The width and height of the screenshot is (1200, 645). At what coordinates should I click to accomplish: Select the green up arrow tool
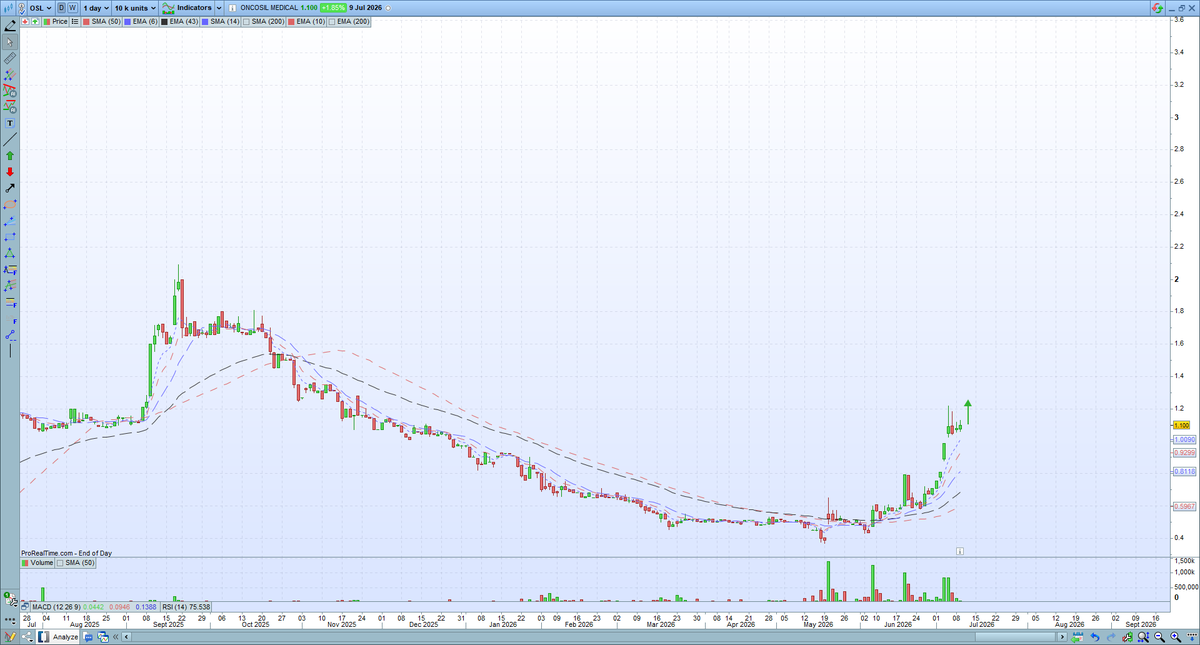click(10, 156)
